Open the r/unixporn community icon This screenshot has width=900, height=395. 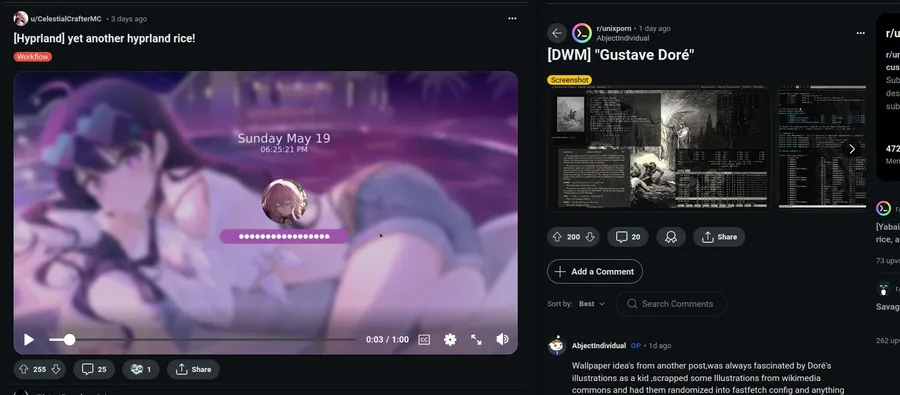(582, 33)
